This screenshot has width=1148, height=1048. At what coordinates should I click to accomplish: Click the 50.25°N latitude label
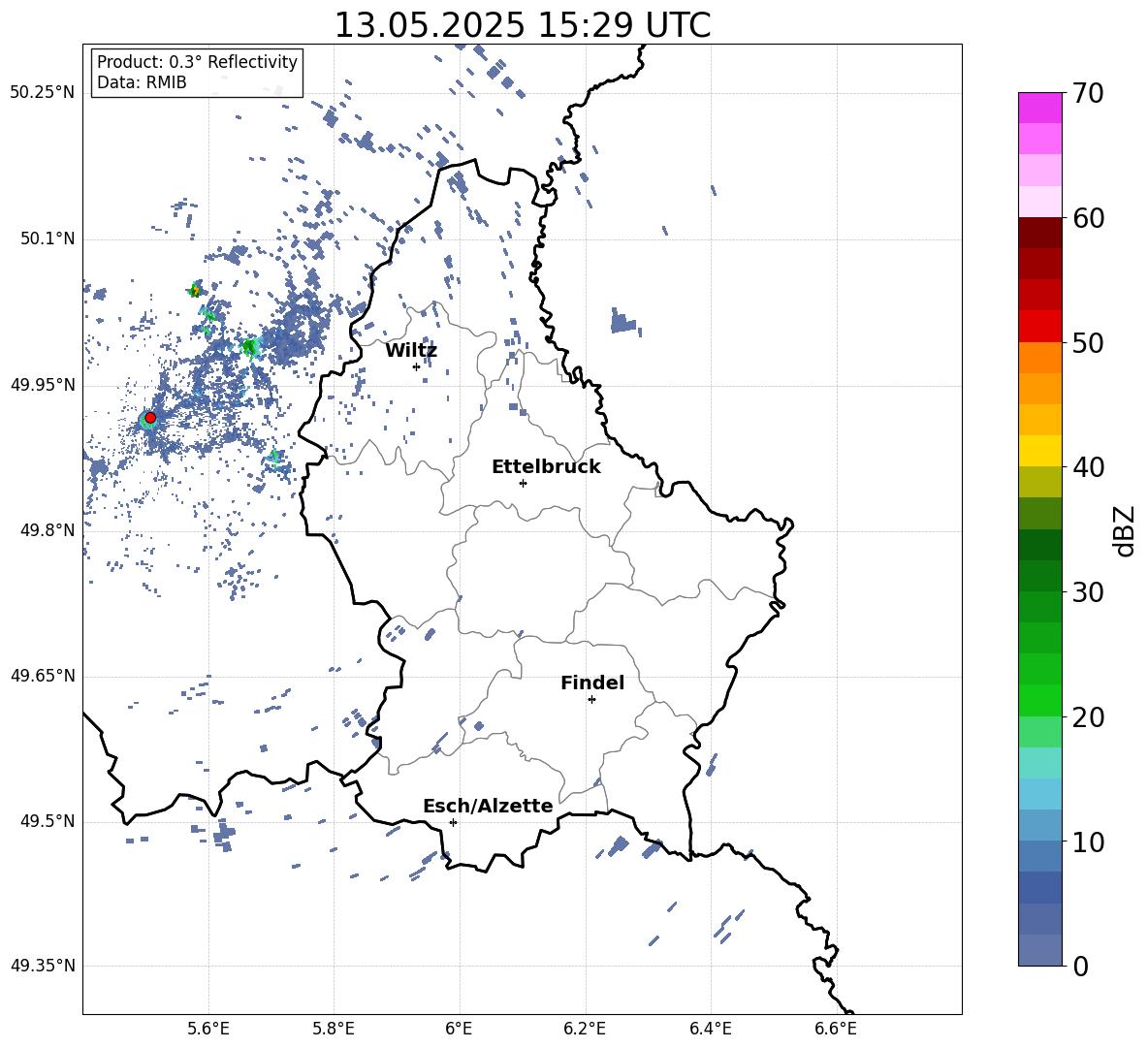(43, 93)
